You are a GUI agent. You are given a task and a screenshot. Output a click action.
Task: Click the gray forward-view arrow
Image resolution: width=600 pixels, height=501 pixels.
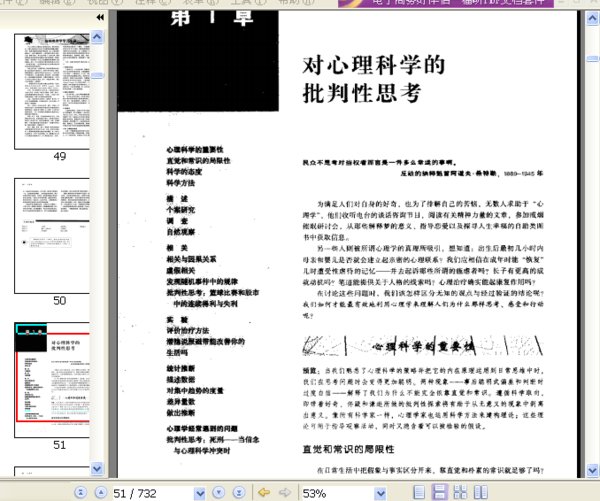point(285,492)
